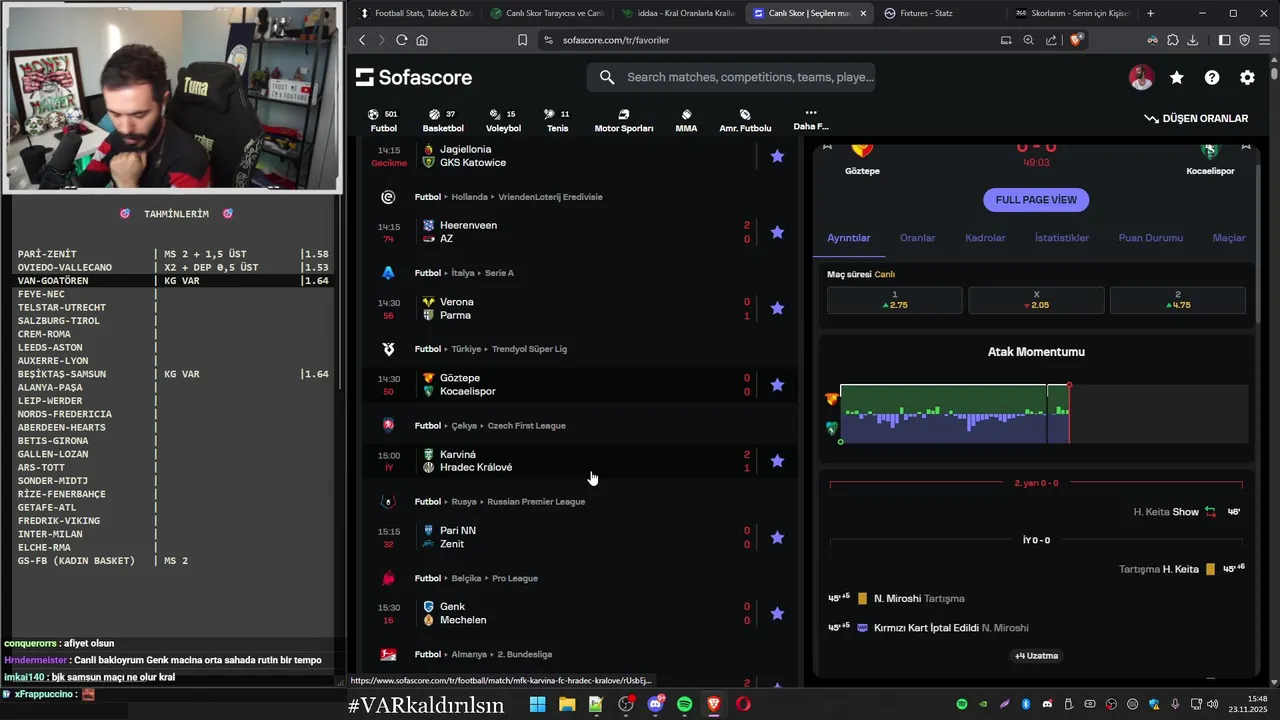
Task: Unfavorite the Jagiellonia–GKS Katowice match star
Action: [777, 156]
